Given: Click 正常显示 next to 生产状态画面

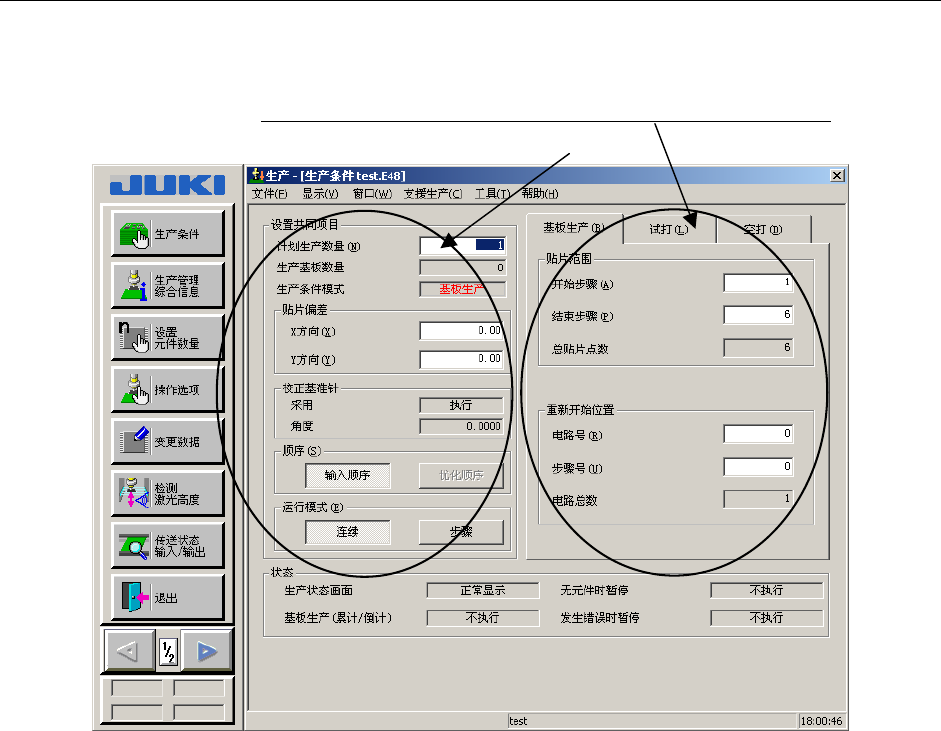Looking at the screenshot, I should [x=483, y=591].
